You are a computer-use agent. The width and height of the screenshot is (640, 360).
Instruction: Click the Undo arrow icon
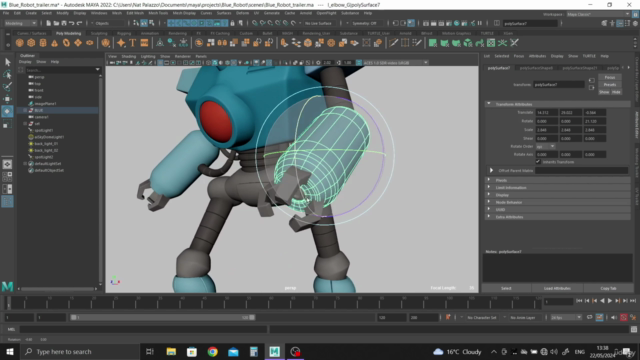(72, 23)
